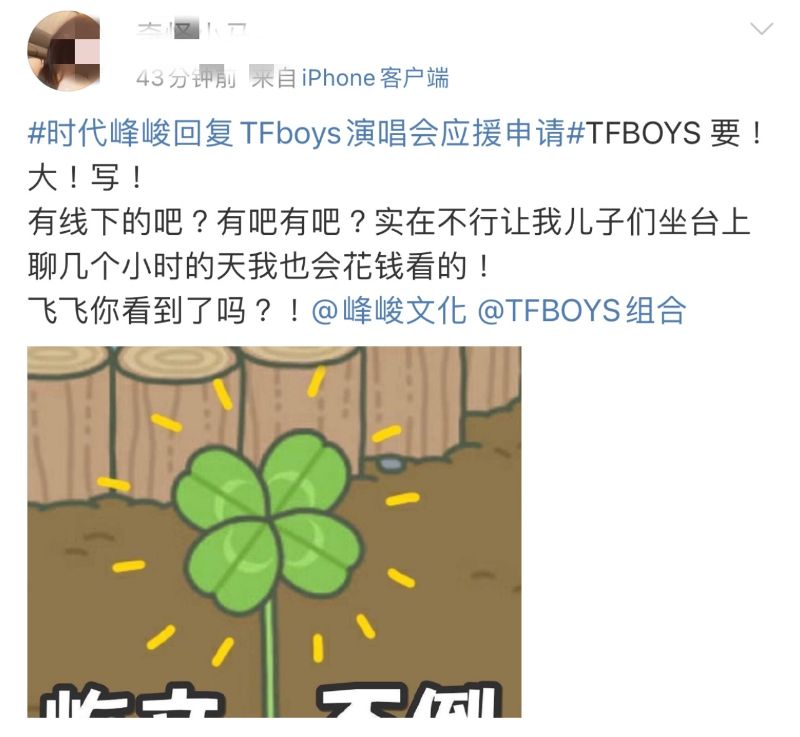Open the poster's blurred username
The height and width of the screenshot is (737, 800).
(x=193, y=32)
